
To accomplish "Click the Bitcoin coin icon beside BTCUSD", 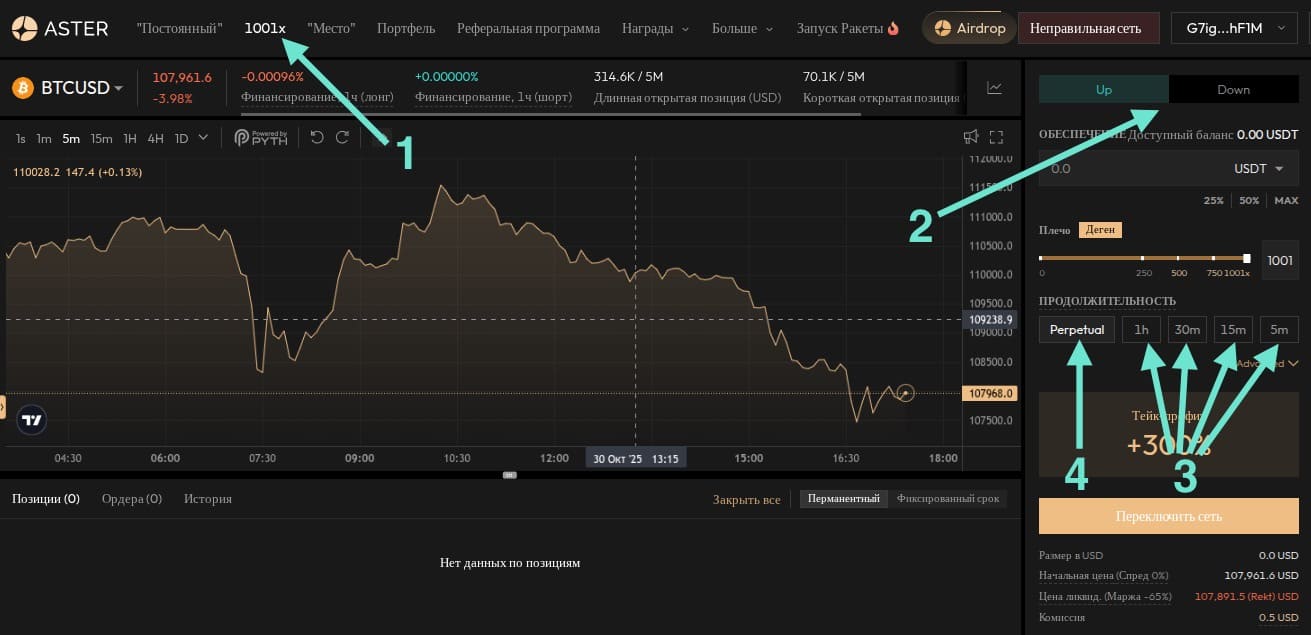I will (23, 88).
